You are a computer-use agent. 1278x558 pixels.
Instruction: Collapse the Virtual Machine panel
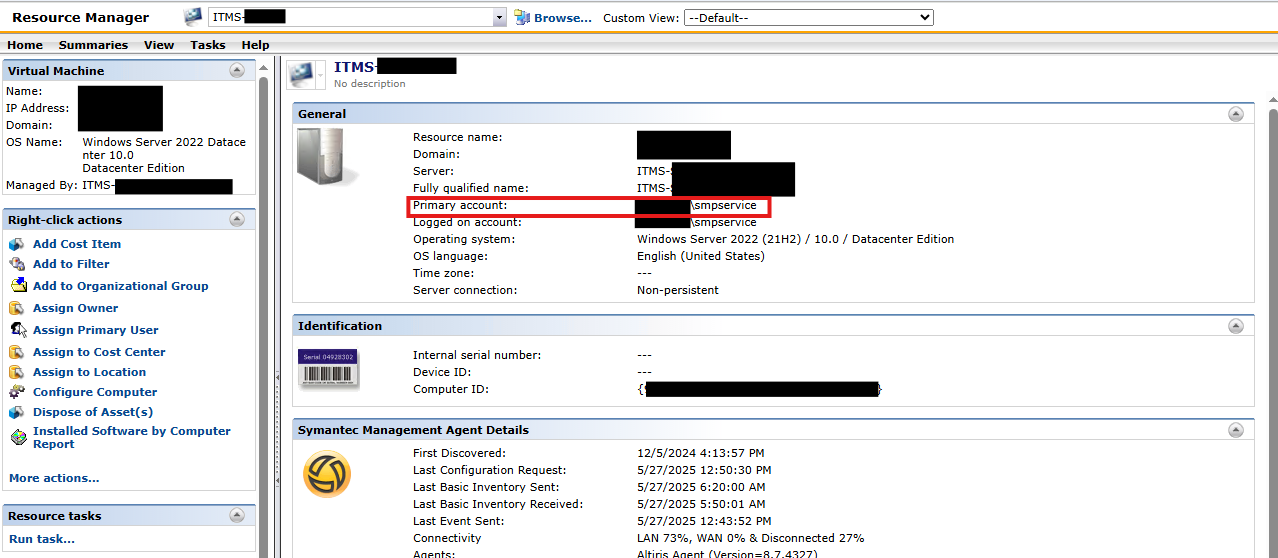(237, 70)
